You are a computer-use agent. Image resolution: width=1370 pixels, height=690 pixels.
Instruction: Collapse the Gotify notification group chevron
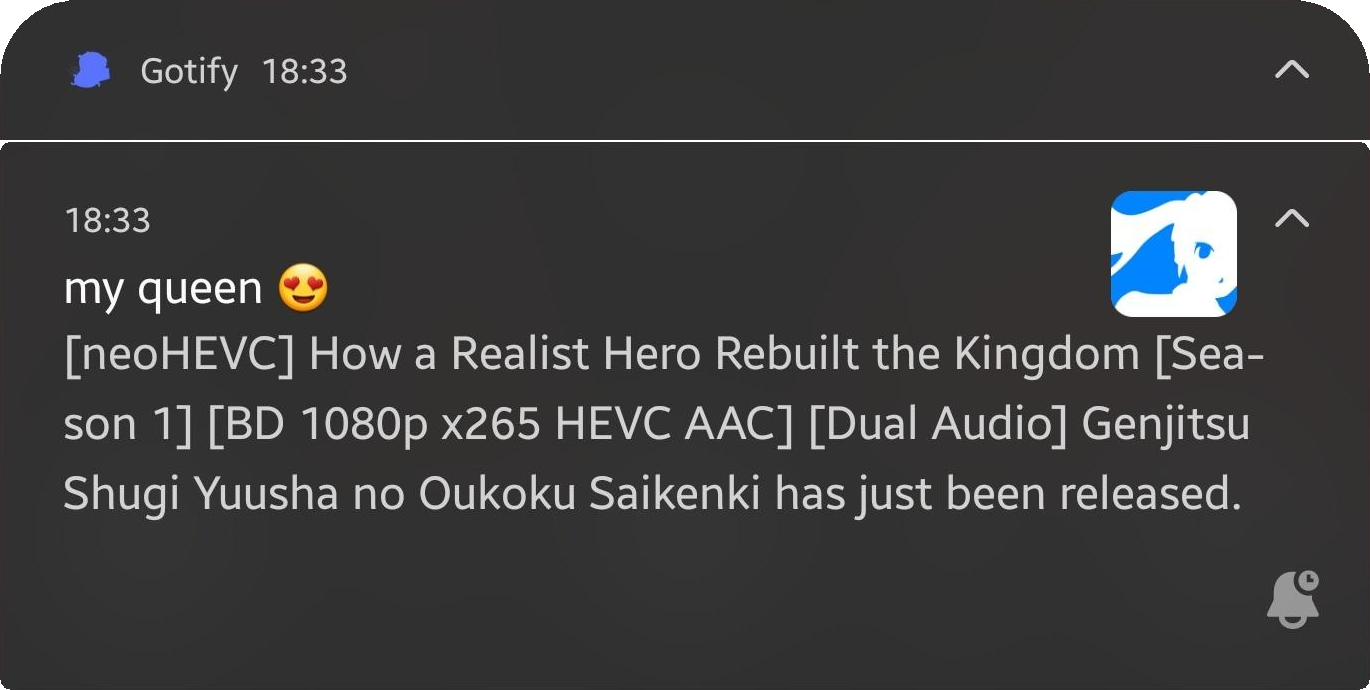(x=1292, y=70)
